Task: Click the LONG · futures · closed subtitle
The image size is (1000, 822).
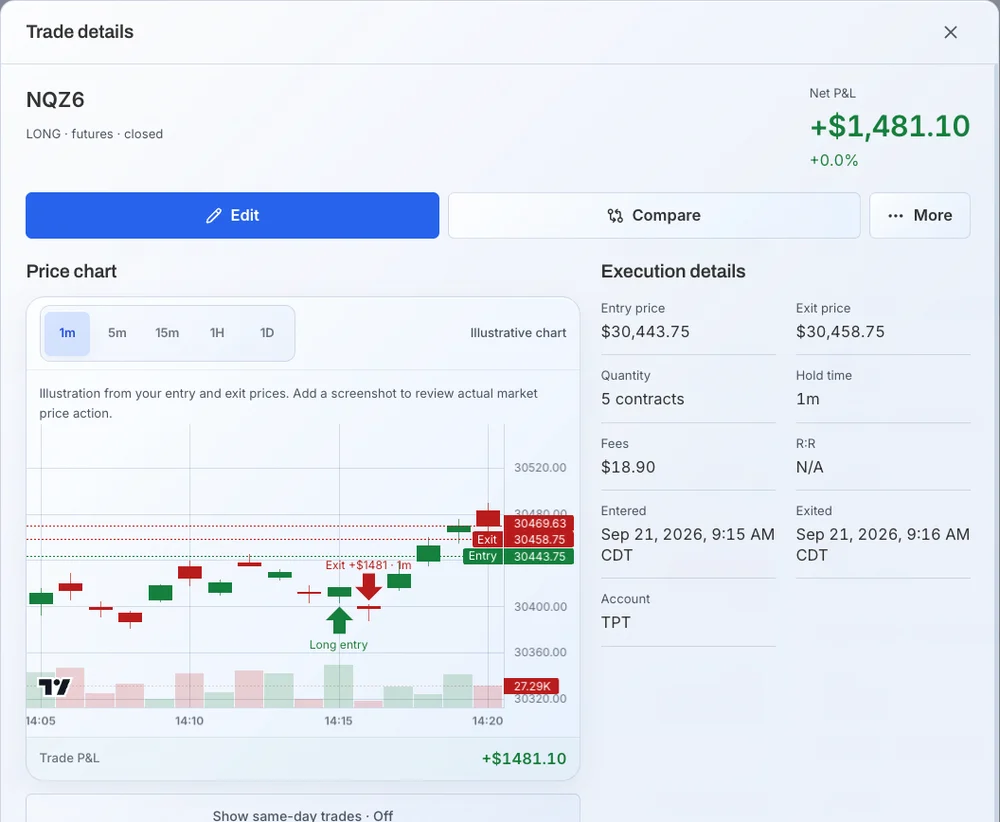Action: [94, 134]
